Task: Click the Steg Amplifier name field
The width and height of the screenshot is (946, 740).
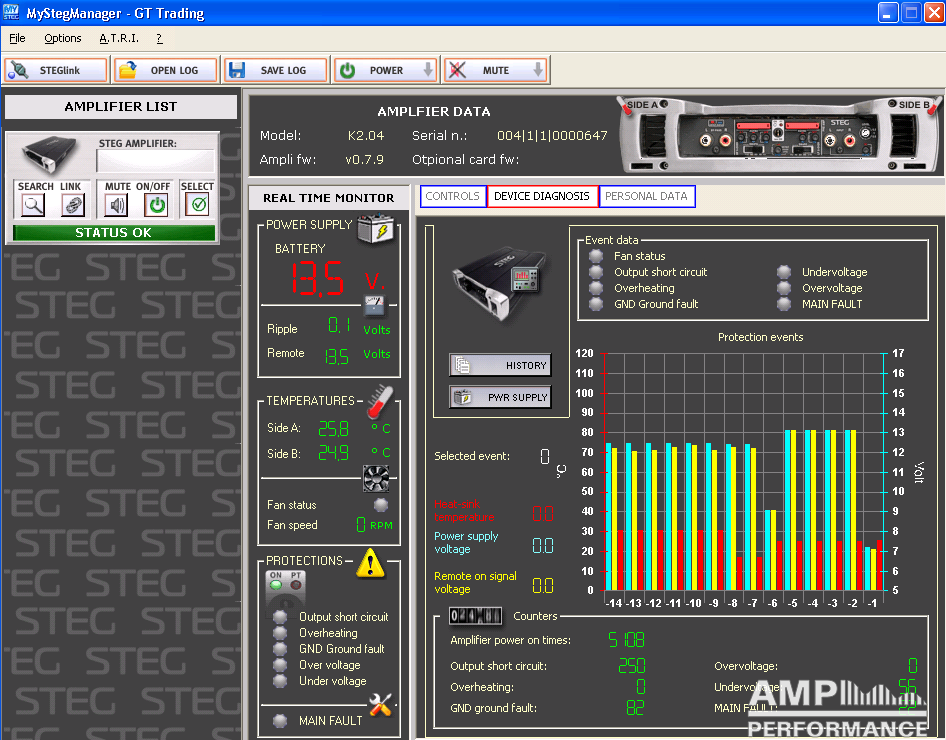Action: (156, 160)
